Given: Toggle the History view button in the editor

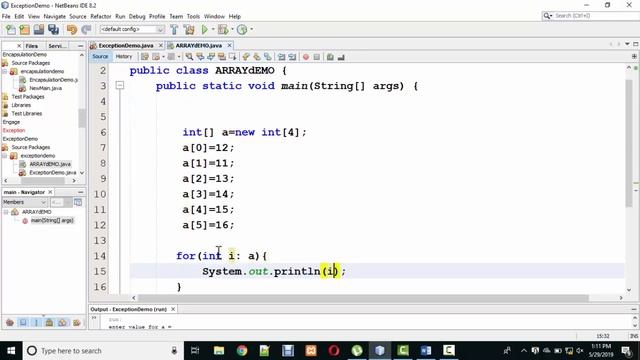Looking at the screenshot, I should point(124,56).
